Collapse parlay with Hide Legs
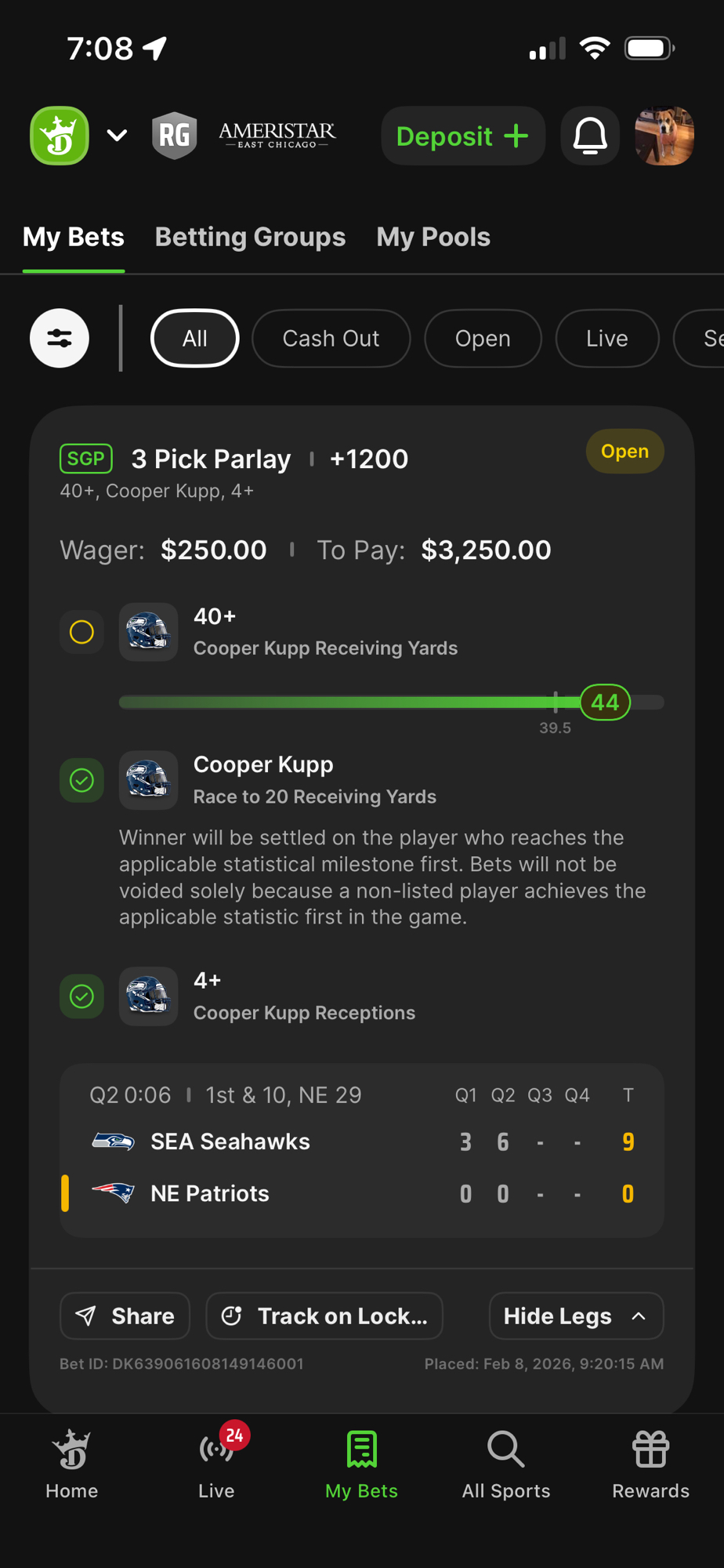 [x=576, y=1316]
